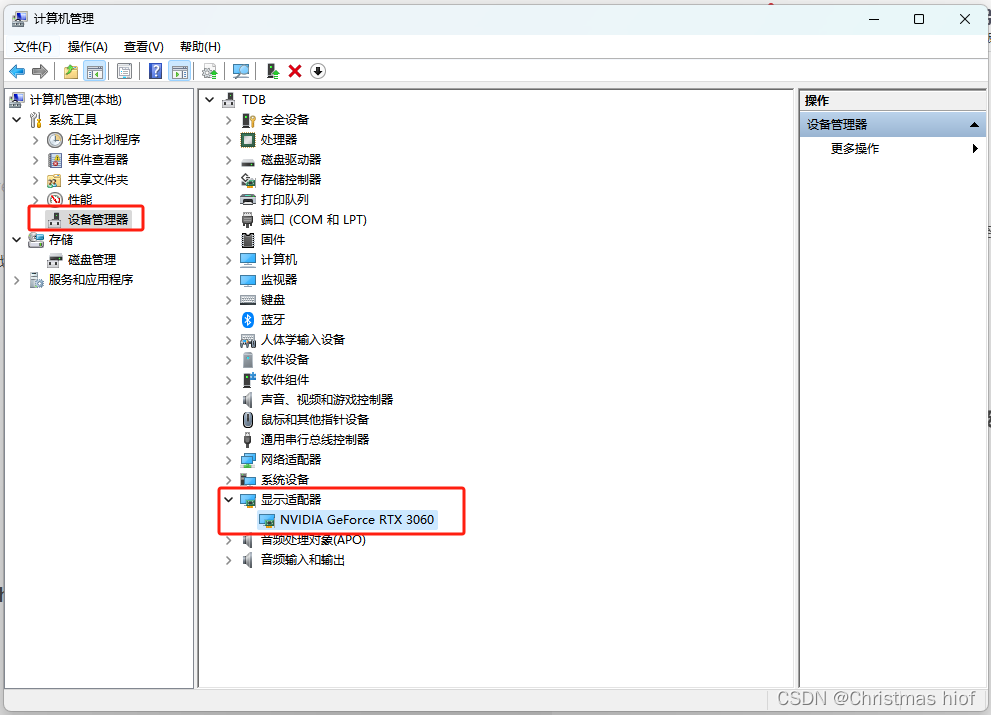Click the 网络适配器 network icon
Image resolution: width=991 pixels, height=715 pixels.
coord(248,460)
